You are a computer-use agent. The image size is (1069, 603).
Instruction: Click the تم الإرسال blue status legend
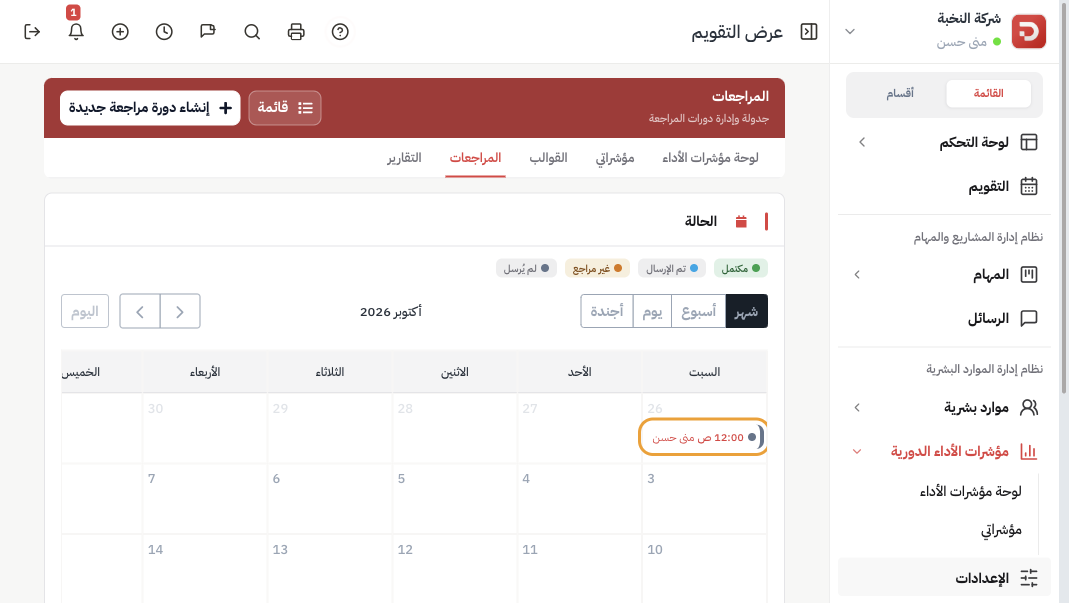click(672, 268)
